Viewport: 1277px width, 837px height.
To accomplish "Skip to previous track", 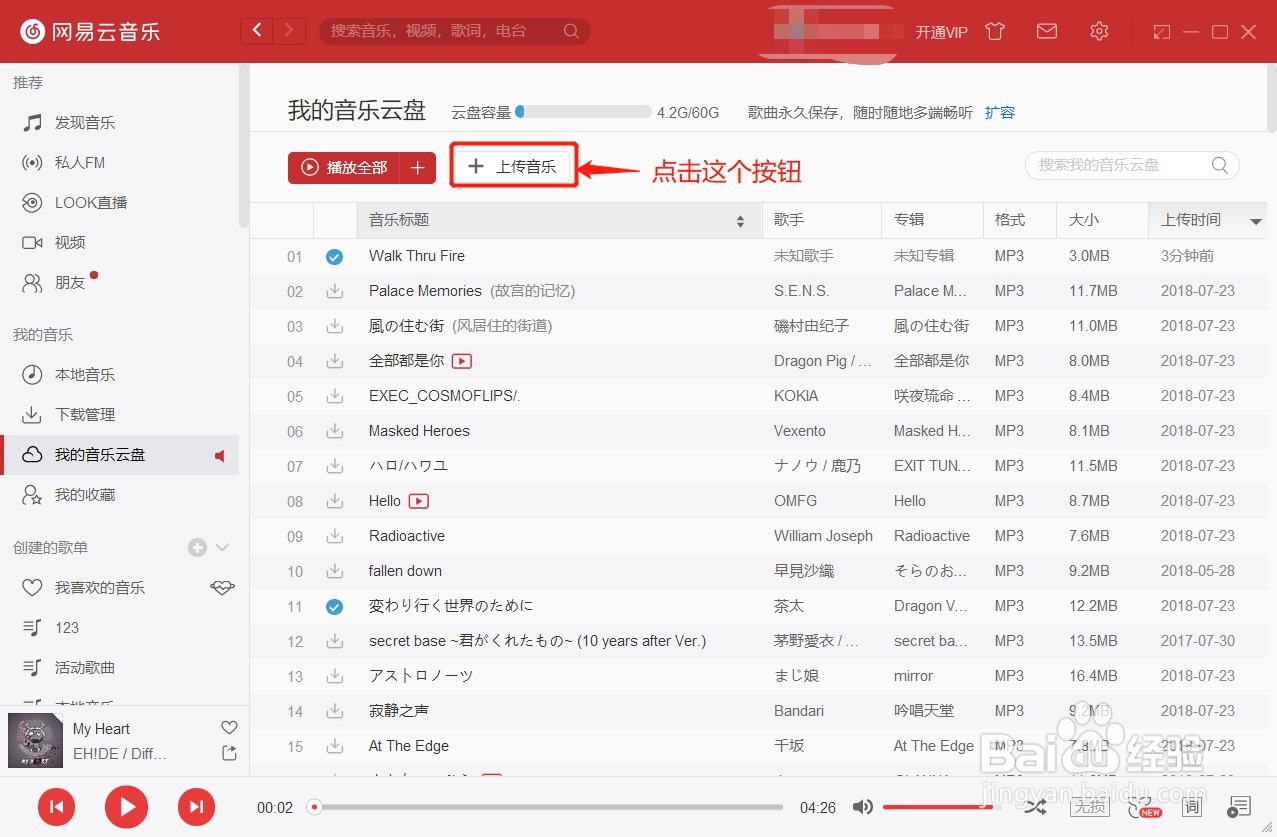I will (x=57, y=807).
